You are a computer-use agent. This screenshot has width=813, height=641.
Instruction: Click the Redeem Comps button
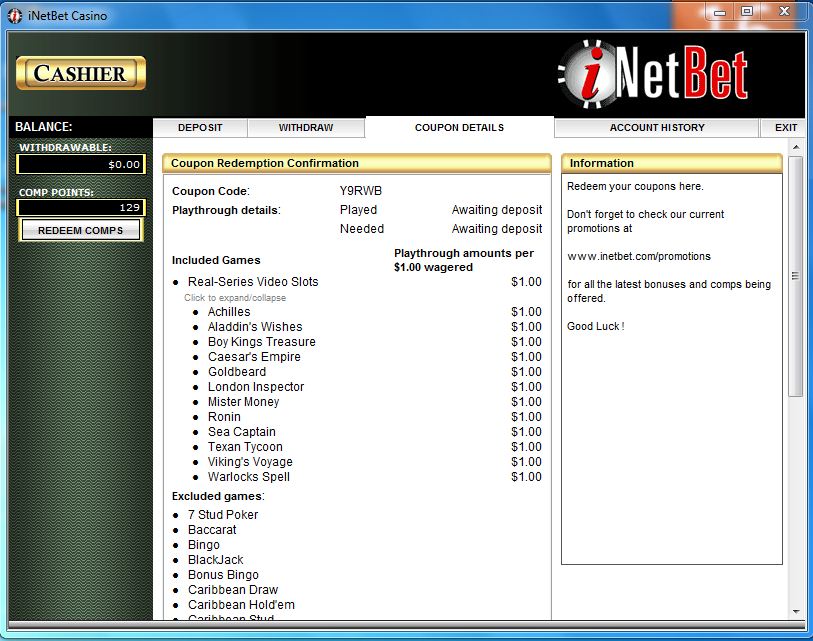pos(81,230)
